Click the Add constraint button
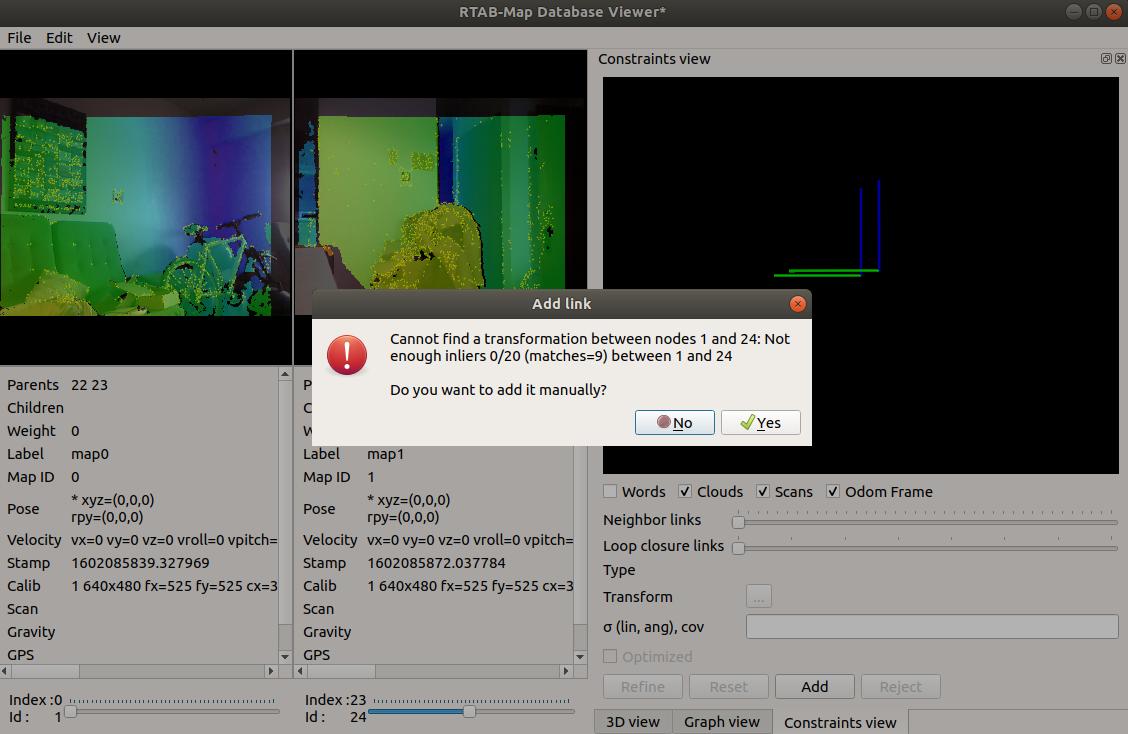Image resolution: width=1128 pixels, height=734 pixels. [x=814, y=687]
